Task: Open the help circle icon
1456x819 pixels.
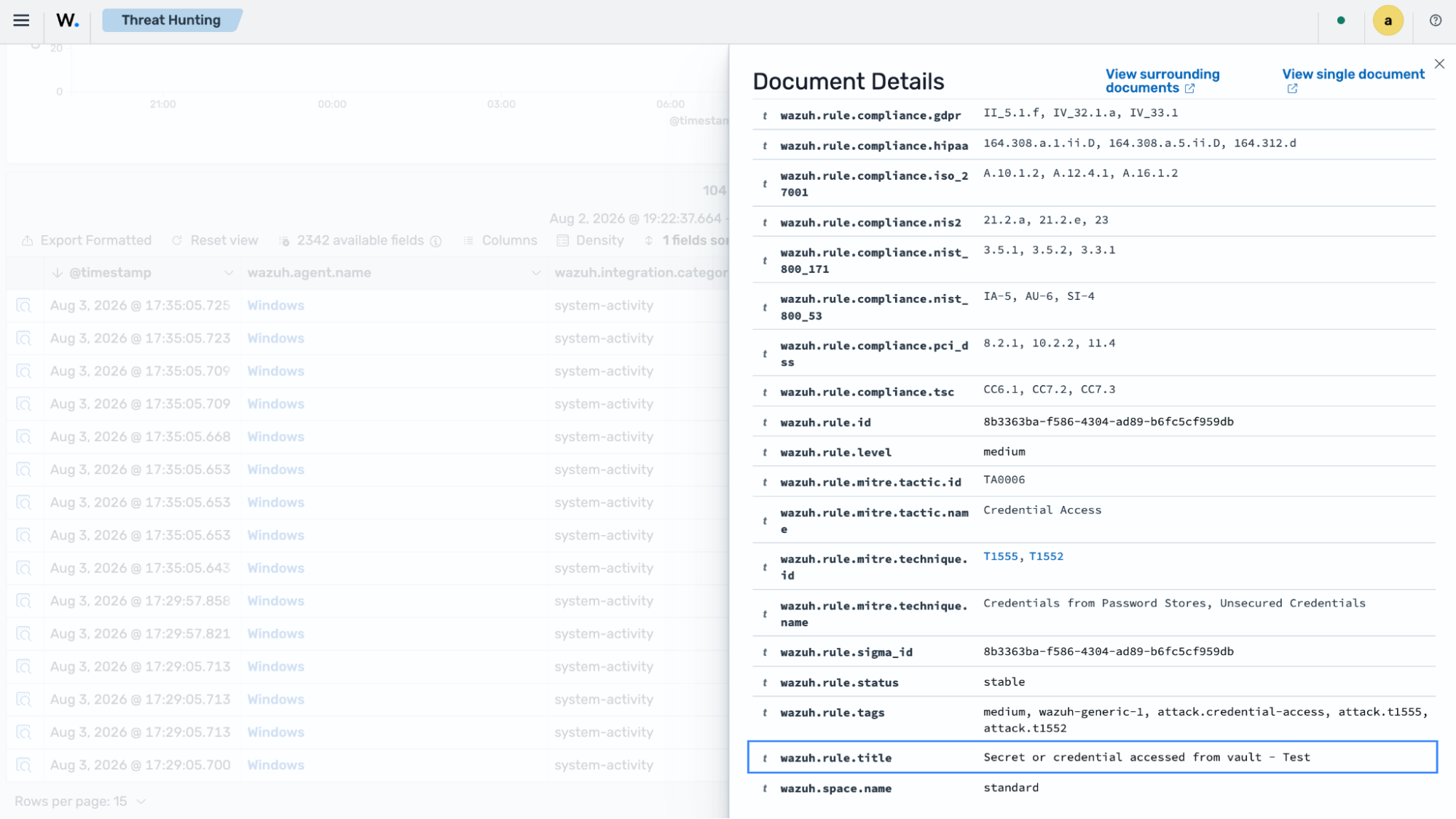Action: tap(1436, 20)
